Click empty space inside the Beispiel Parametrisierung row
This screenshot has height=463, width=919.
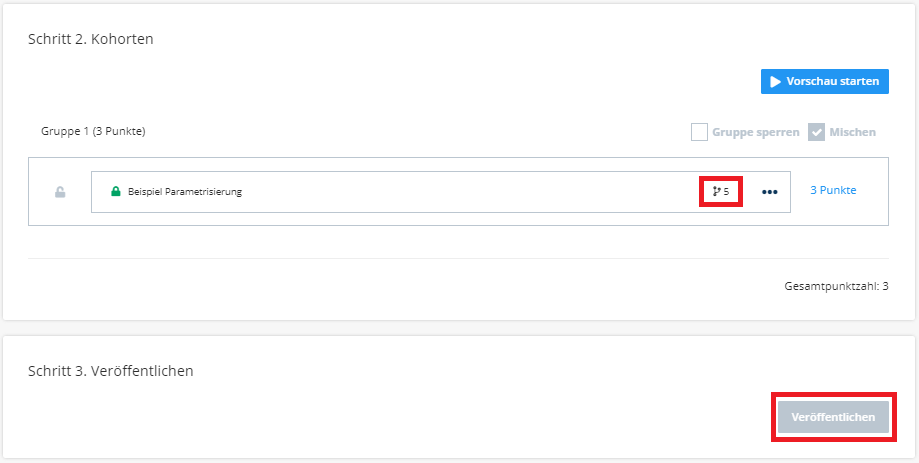[x=469, y=192]
